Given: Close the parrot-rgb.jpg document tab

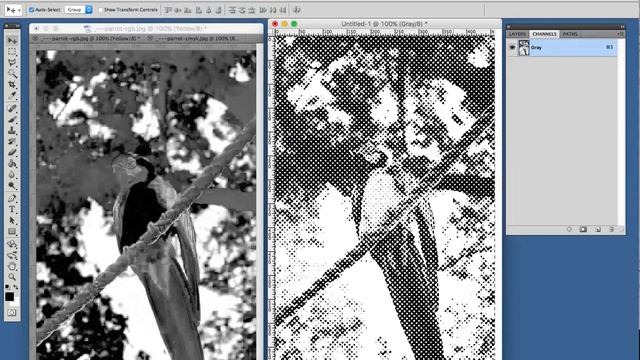Looking at the screenshot, I should [35, 38].
